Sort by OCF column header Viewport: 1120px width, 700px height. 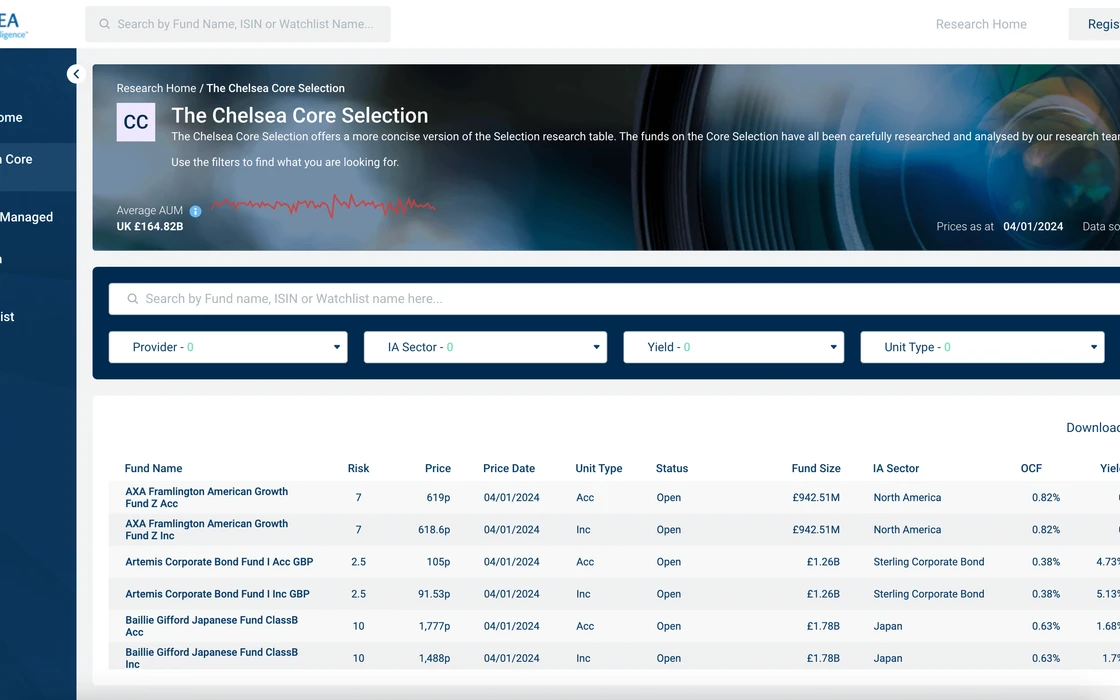[x=1031, y=469]
